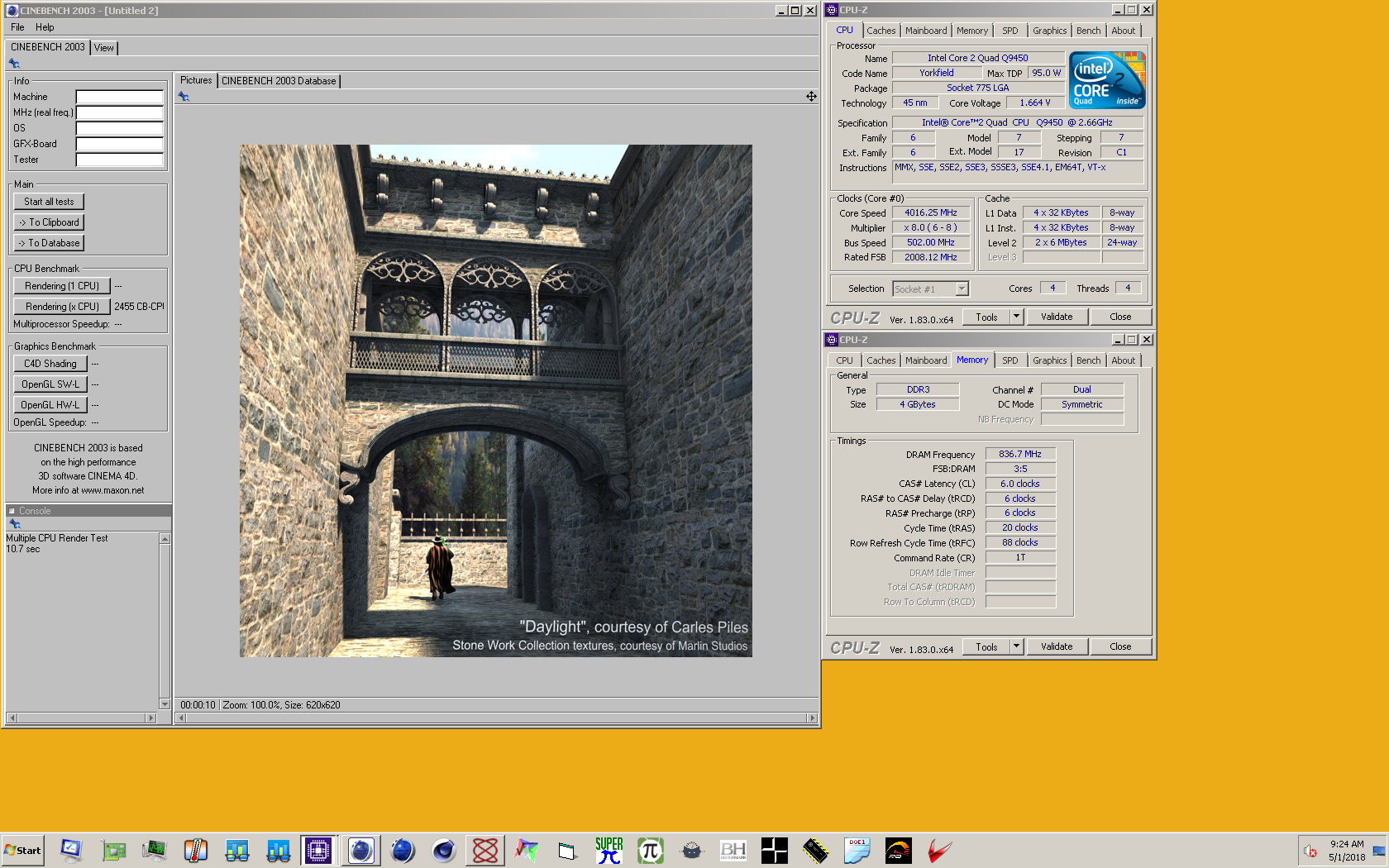
Task: Click the red checkmark icon in taskbar
Action: click(x=940, y=850)
